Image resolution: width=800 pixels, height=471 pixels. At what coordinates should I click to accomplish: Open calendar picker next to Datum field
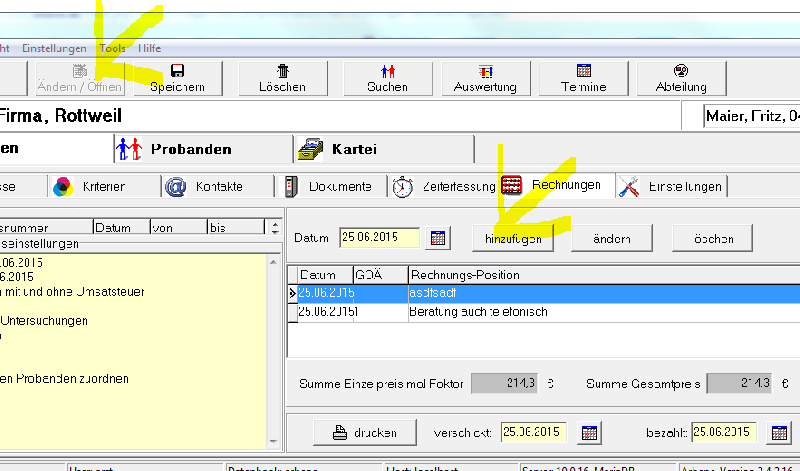coord(438,238)
